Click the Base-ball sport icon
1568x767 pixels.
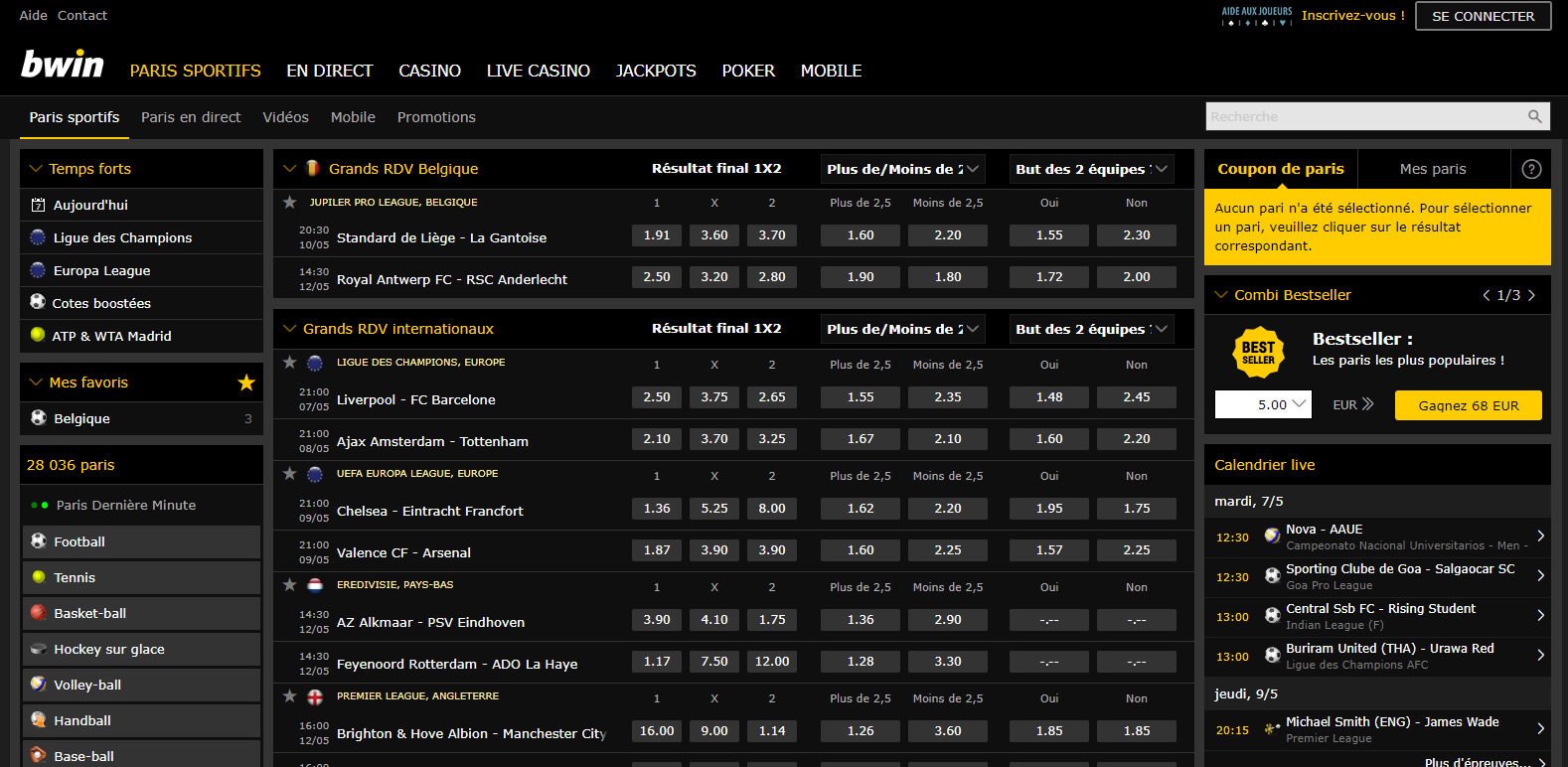(x=39, y=755)
